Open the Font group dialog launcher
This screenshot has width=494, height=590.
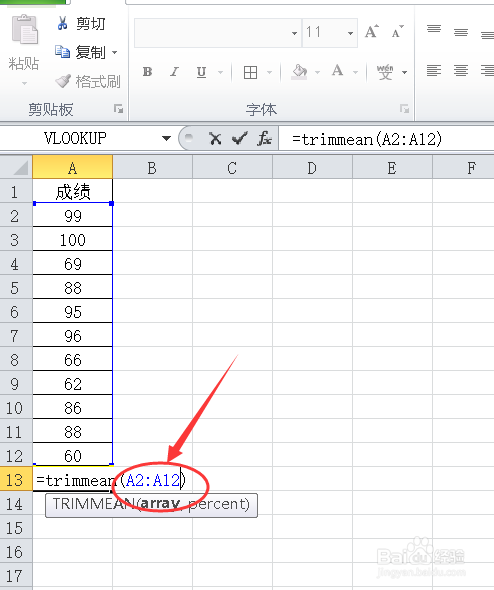pyautogui.click(x=404, y=109)
